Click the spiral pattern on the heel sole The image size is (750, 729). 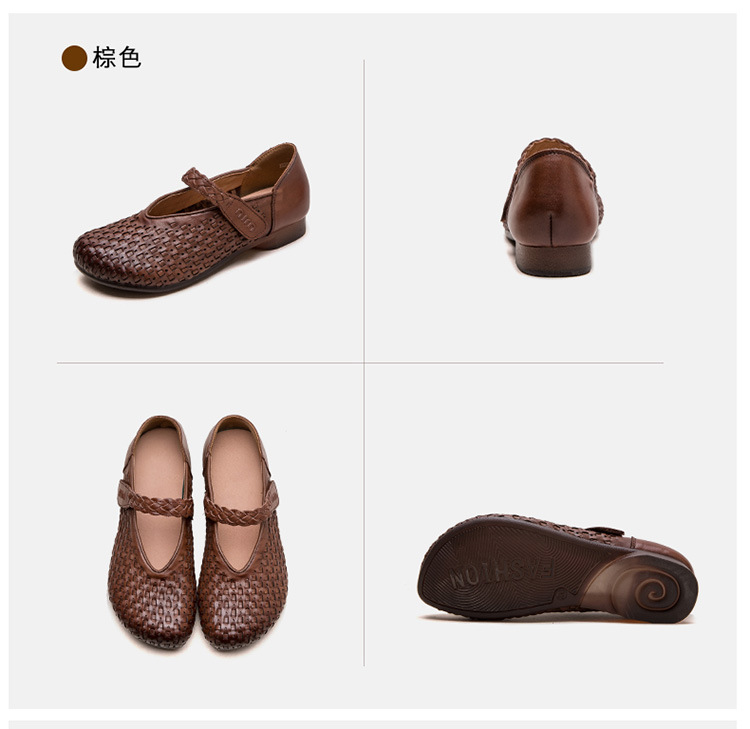[x=657, y=593]
